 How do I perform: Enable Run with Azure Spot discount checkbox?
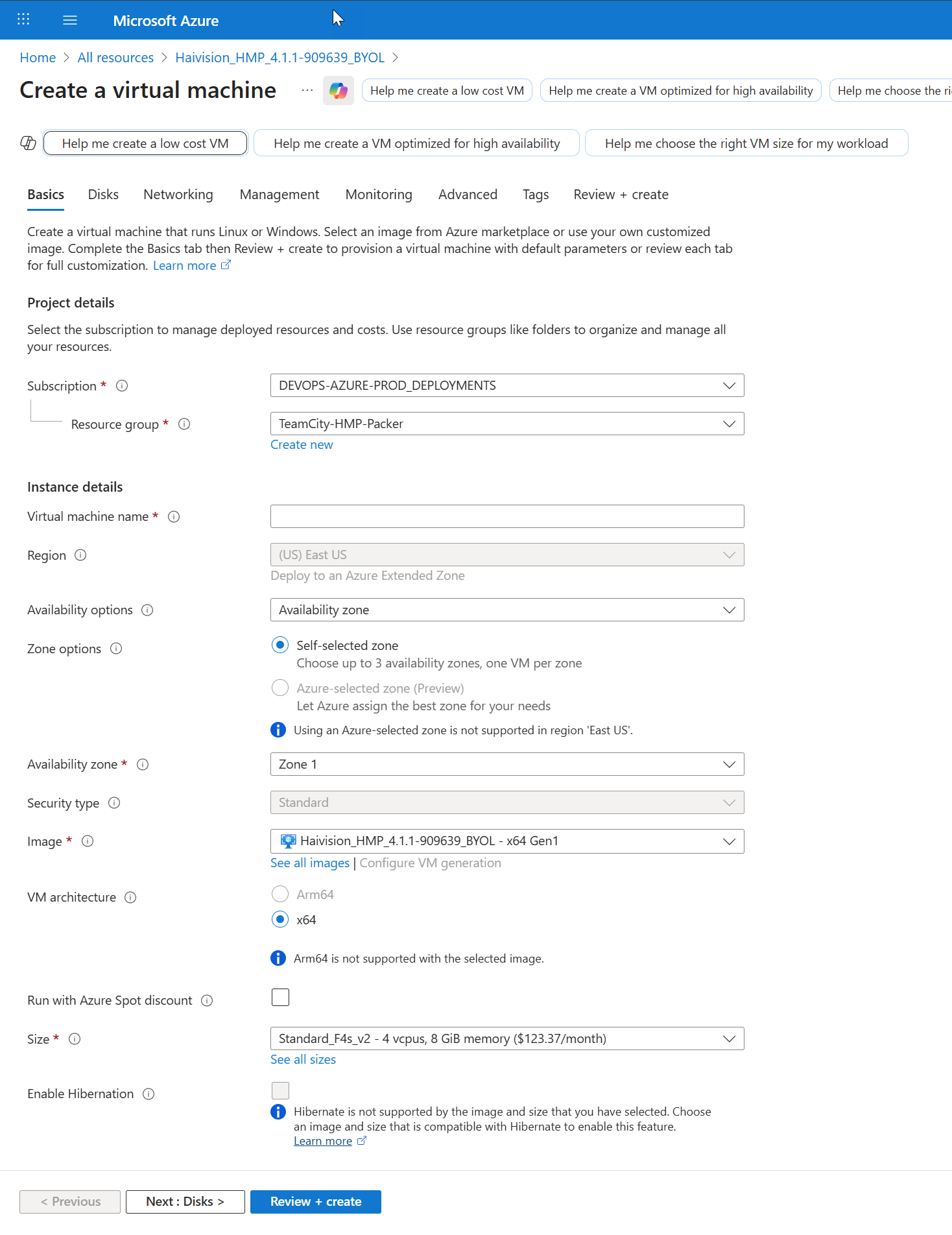(x=280, y=998)
